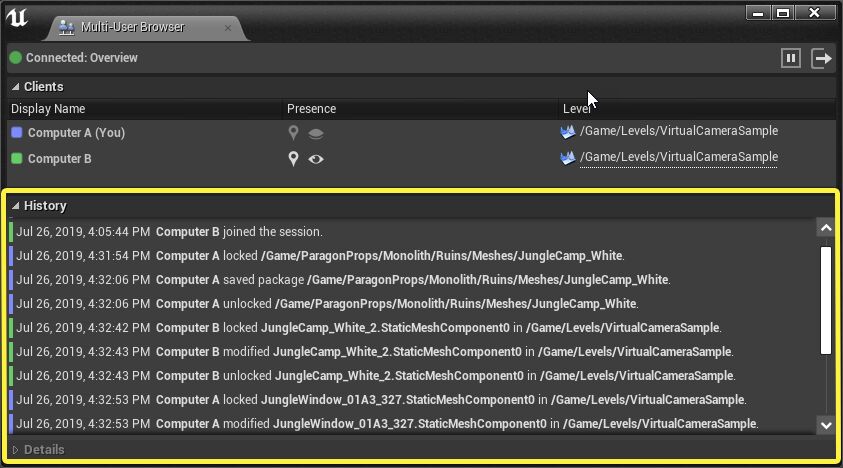The image size is (843, 468).
Task: Select Computer B modified JungleCamp_White_2 entry
Action: click(x=412, y=352)
